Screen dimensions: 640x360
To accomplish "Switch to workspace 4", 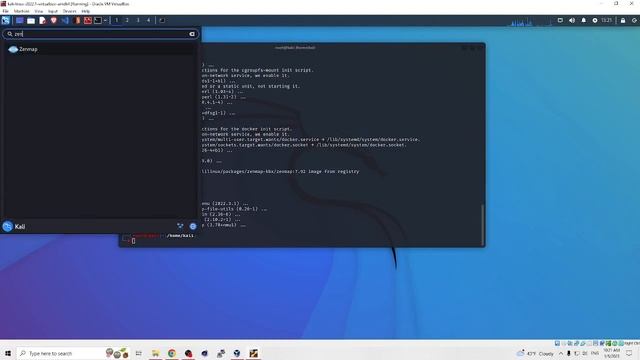I will (149, 20).
